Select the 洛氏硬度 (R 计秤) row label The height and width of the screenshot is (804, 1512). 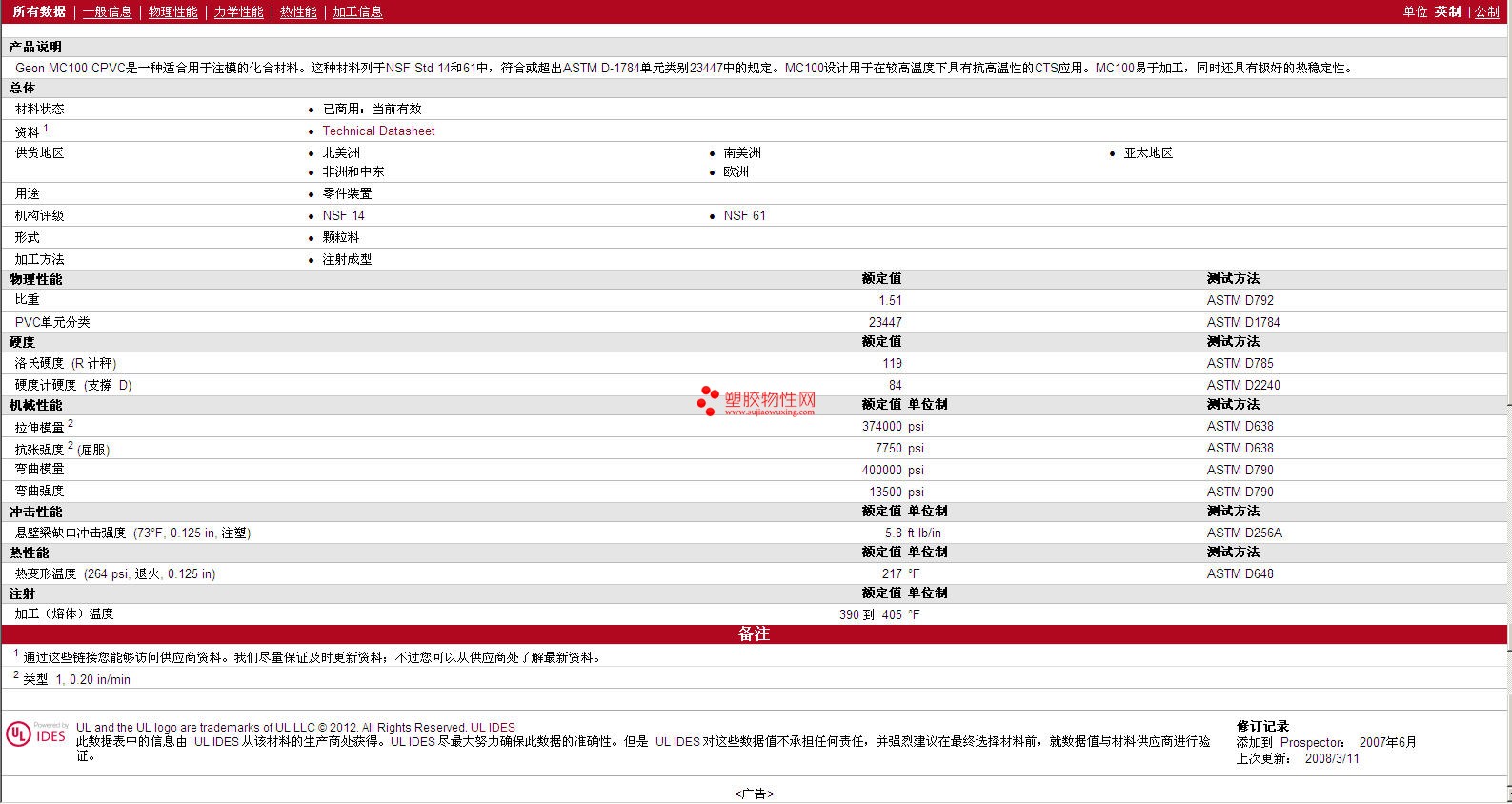66,364
